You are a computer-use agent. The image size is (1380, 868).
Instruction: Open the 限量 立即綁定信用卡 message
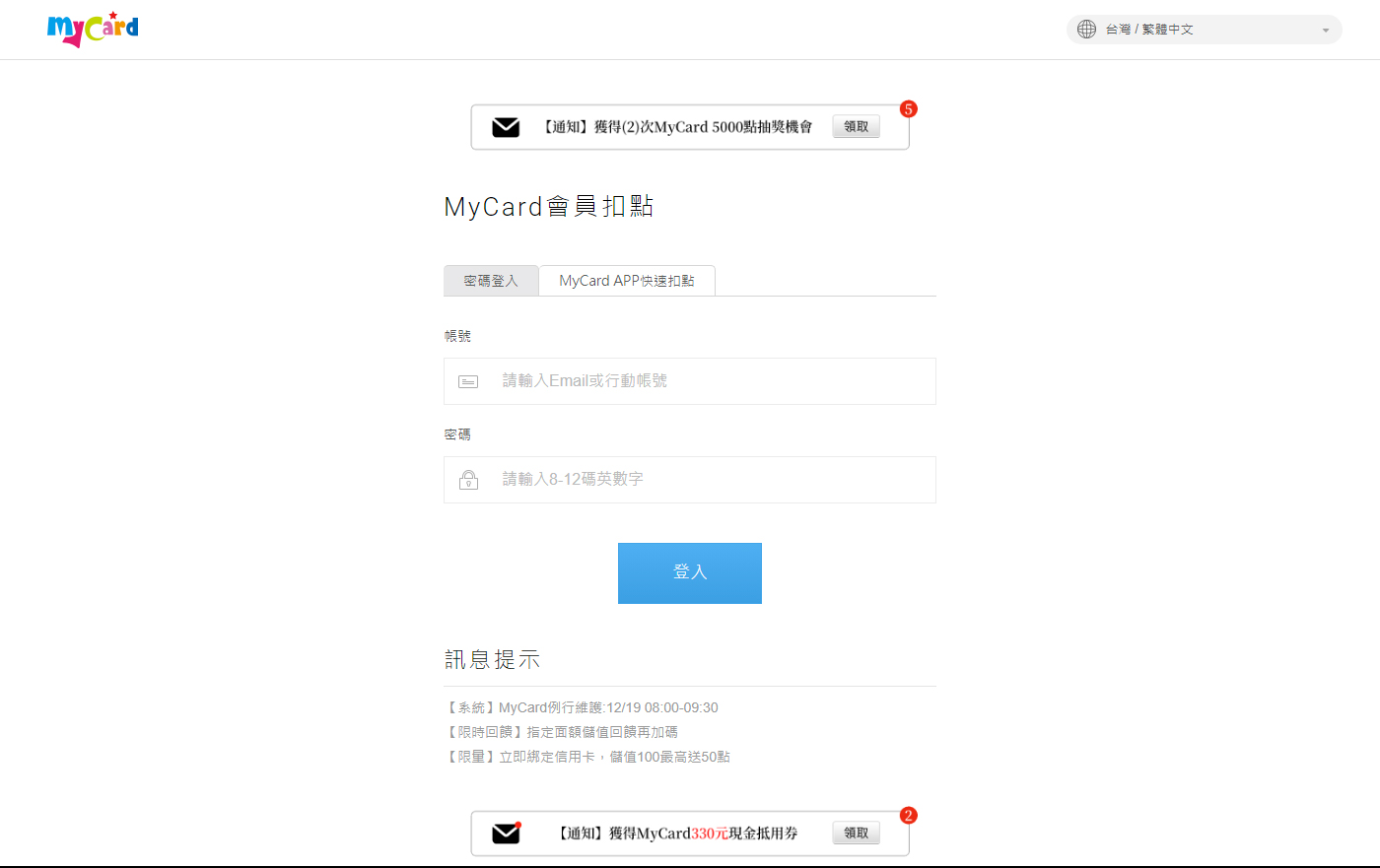[587, 757]
